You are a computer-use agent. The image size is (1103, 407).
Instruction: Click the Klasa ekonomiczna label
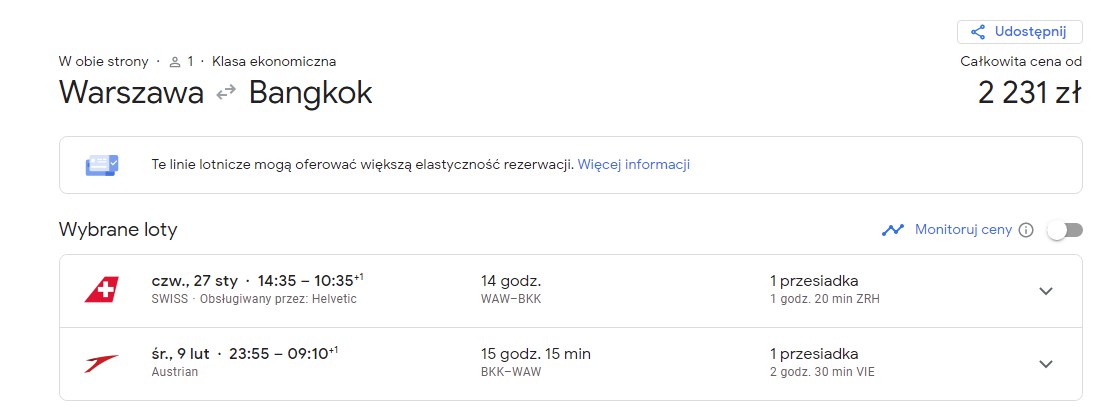point(274,62)
